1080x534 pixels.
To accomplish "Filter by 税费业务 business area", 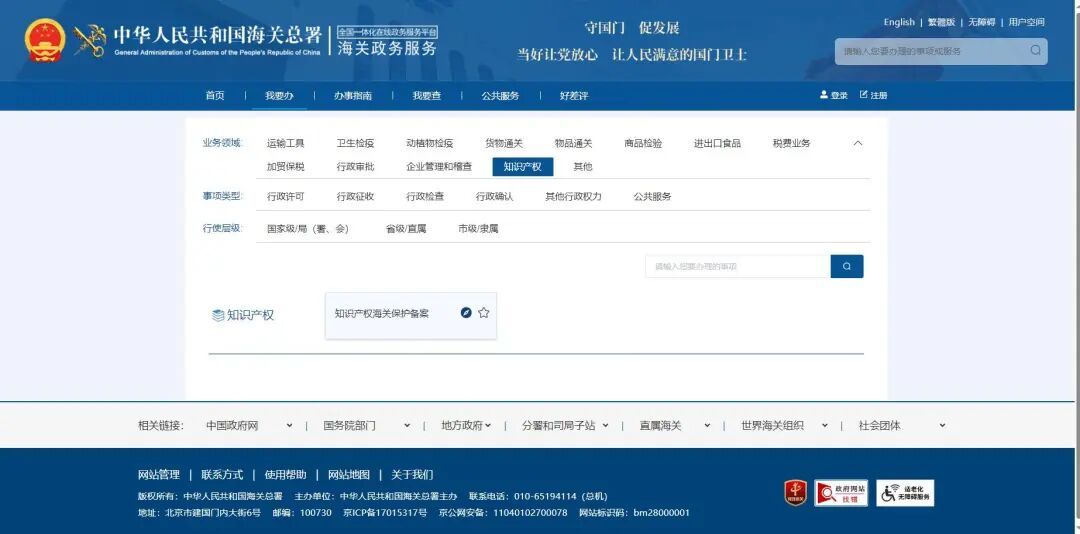I will pos(791,143).
